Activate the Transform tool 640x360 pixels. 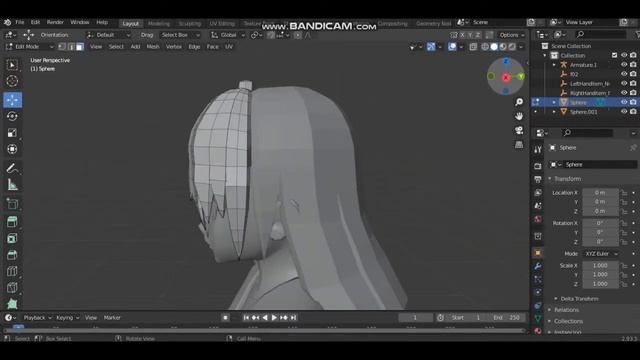12,149
